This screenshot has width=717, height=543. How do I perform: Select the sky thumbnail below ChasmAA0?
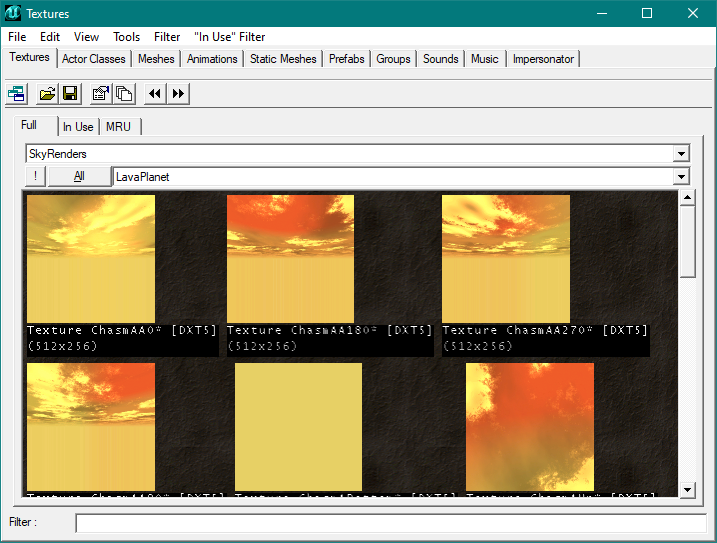coord(91,427)
